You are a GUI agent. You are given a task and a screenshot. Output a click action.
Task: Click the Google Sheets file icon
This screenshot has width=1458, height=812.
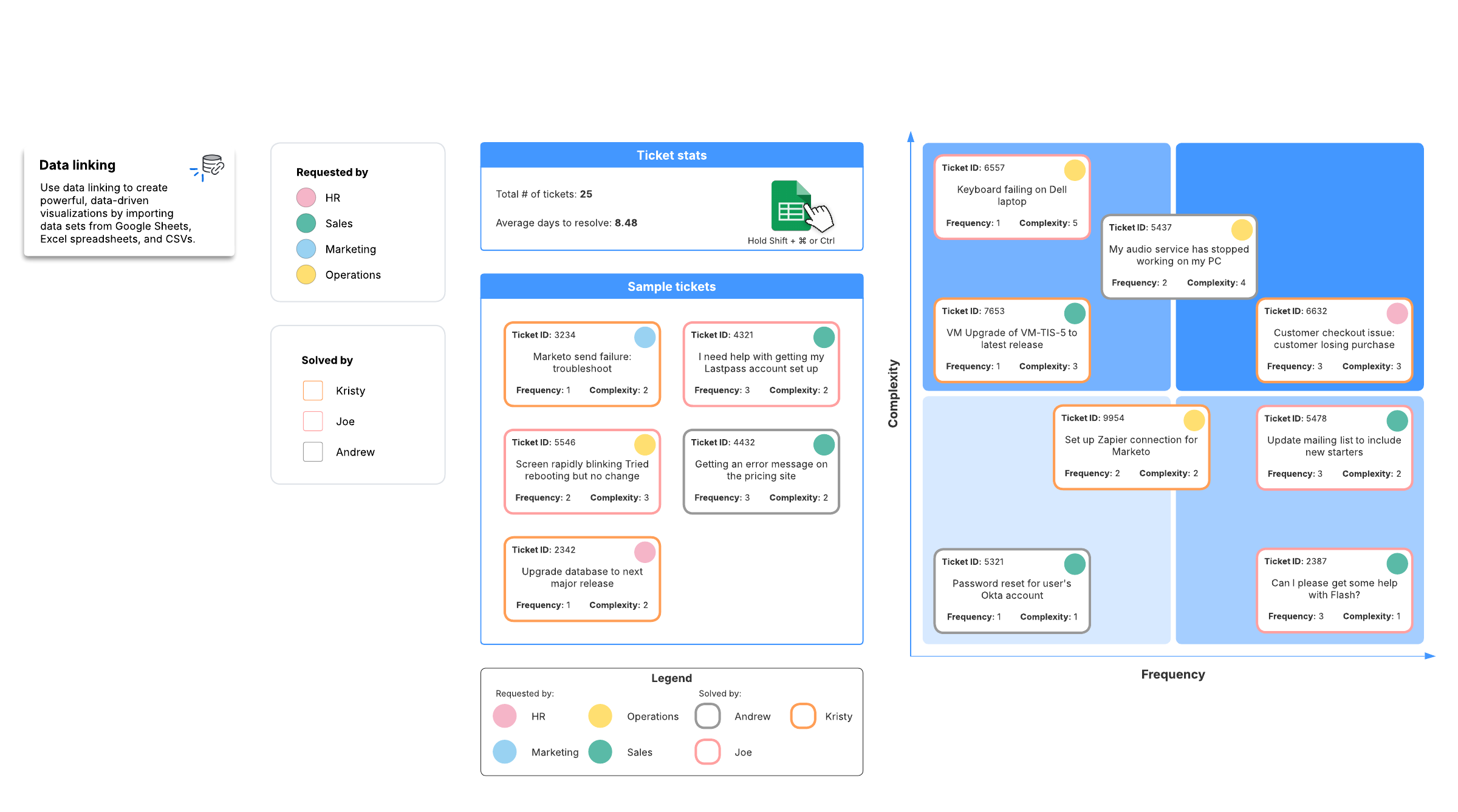click(790, 205)
